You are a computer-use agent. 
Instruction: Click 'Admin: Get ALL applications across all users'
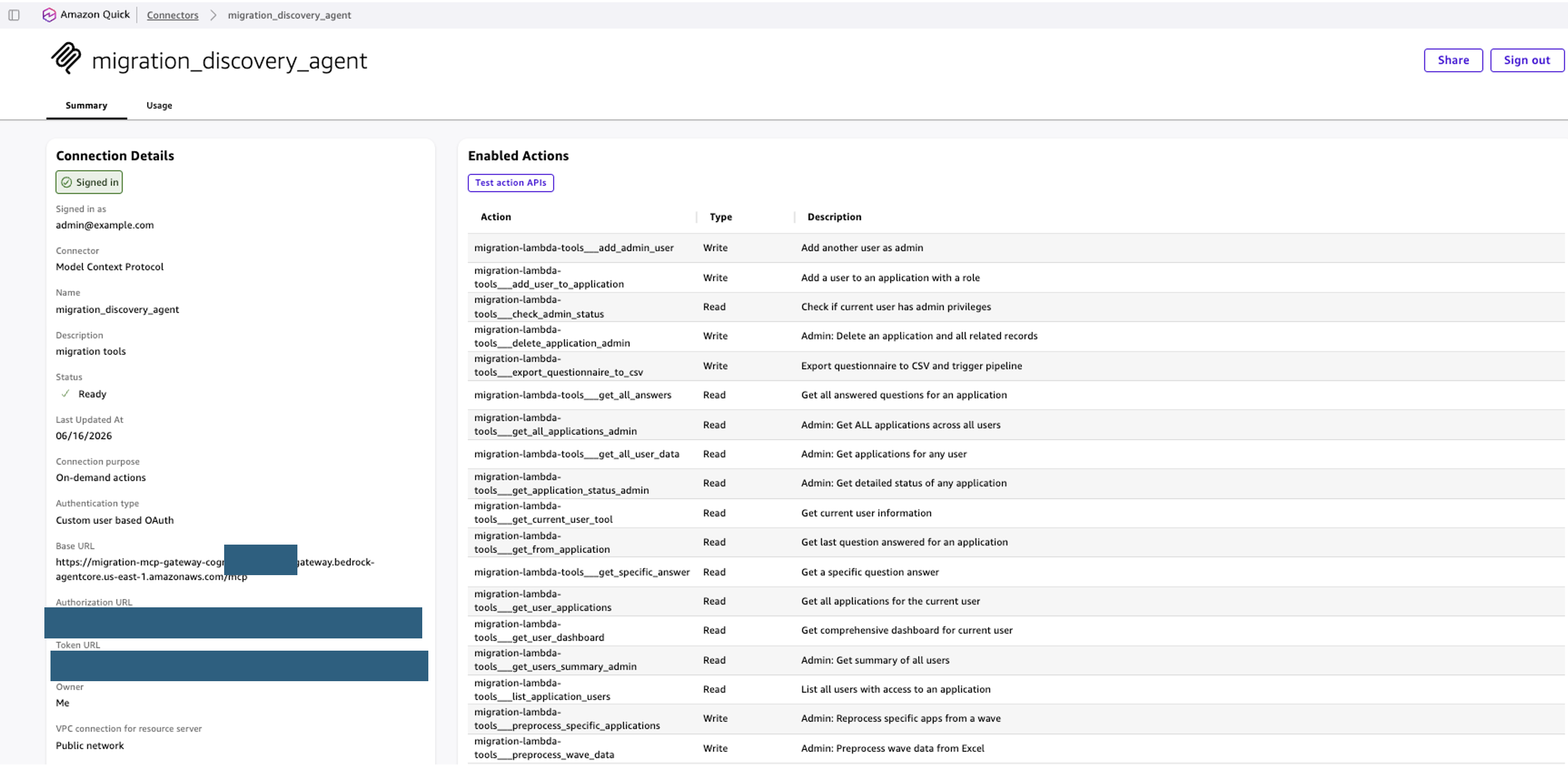[901, 425]
